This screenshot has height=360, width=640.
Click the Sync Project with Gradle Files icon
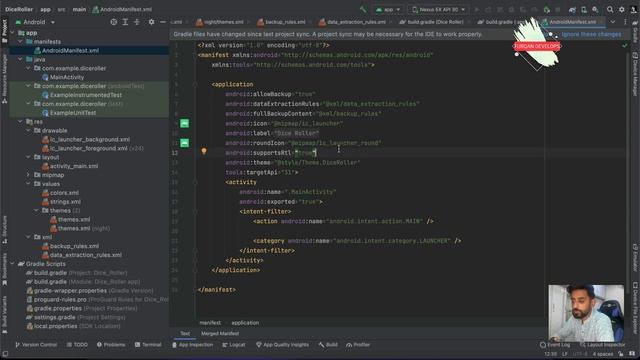(572, 9)
